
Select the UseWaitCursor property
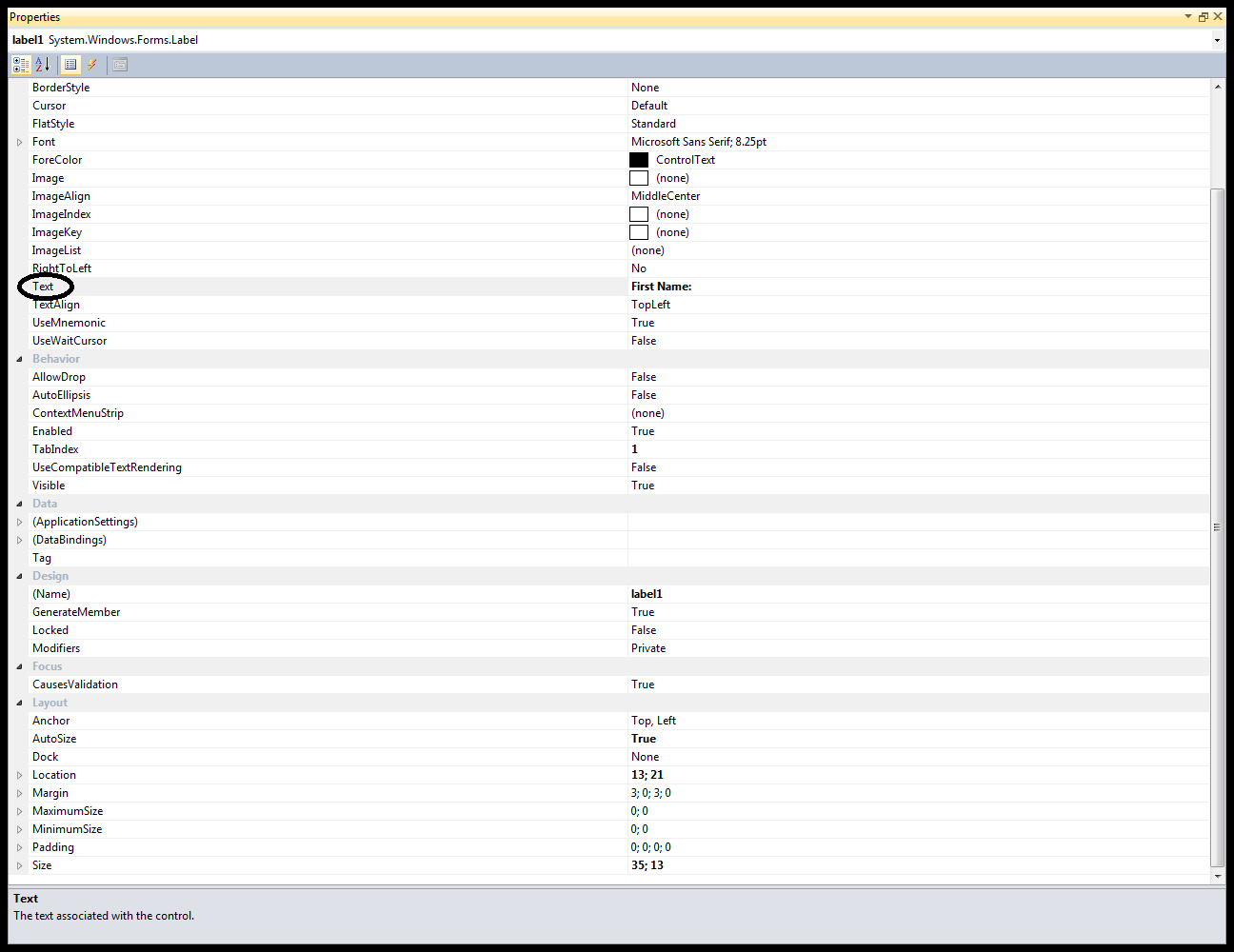click(70, 341)
